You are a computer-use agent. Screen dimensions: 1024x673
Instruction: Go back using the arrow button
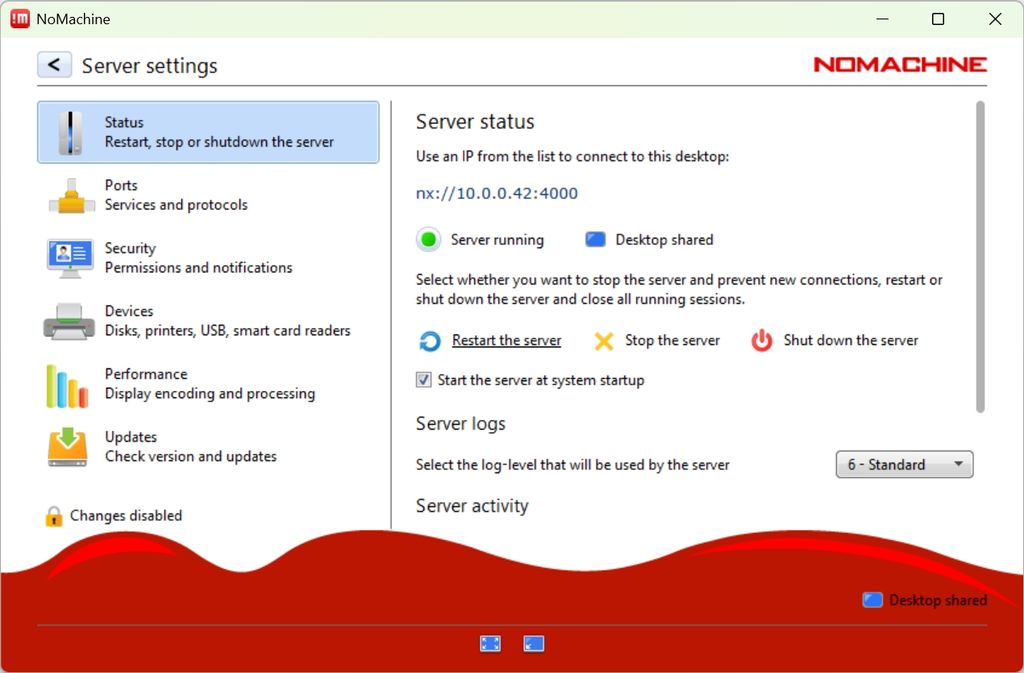pos(54,65)
